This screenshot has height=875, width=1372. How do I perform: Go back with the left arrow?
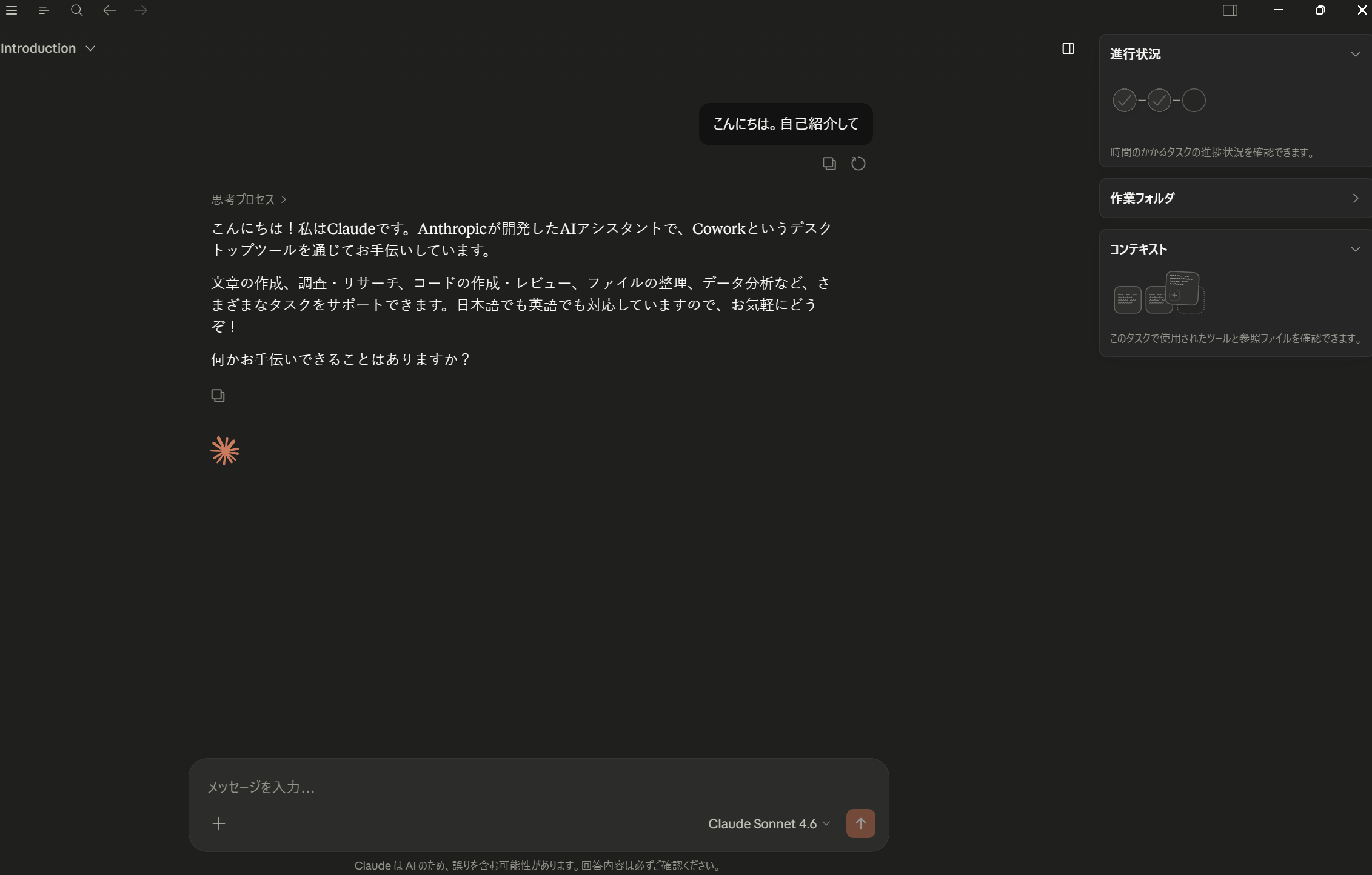109,10
